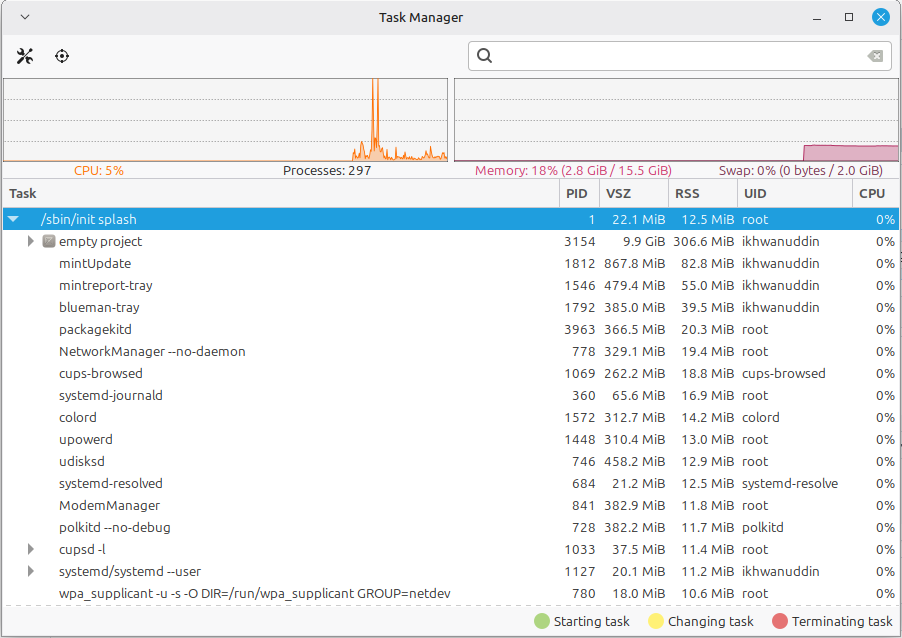The width and height of the screenshot is (902, 638).
Task: Expand the cupsd -l process row
Action: [x=30, y=549]
